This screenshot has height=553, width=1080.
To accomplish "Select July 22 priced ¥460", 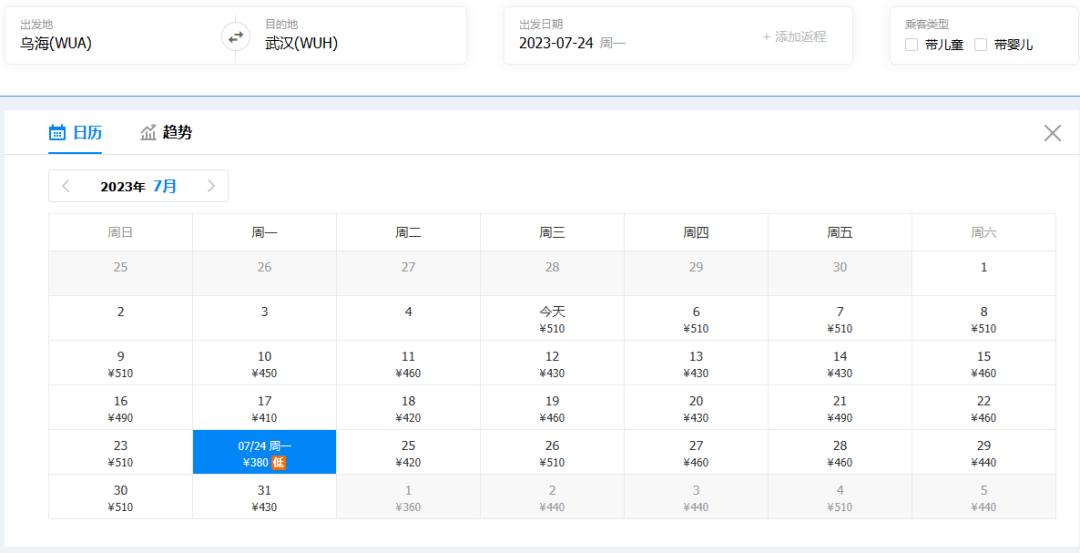I will [x=984, y=408].
